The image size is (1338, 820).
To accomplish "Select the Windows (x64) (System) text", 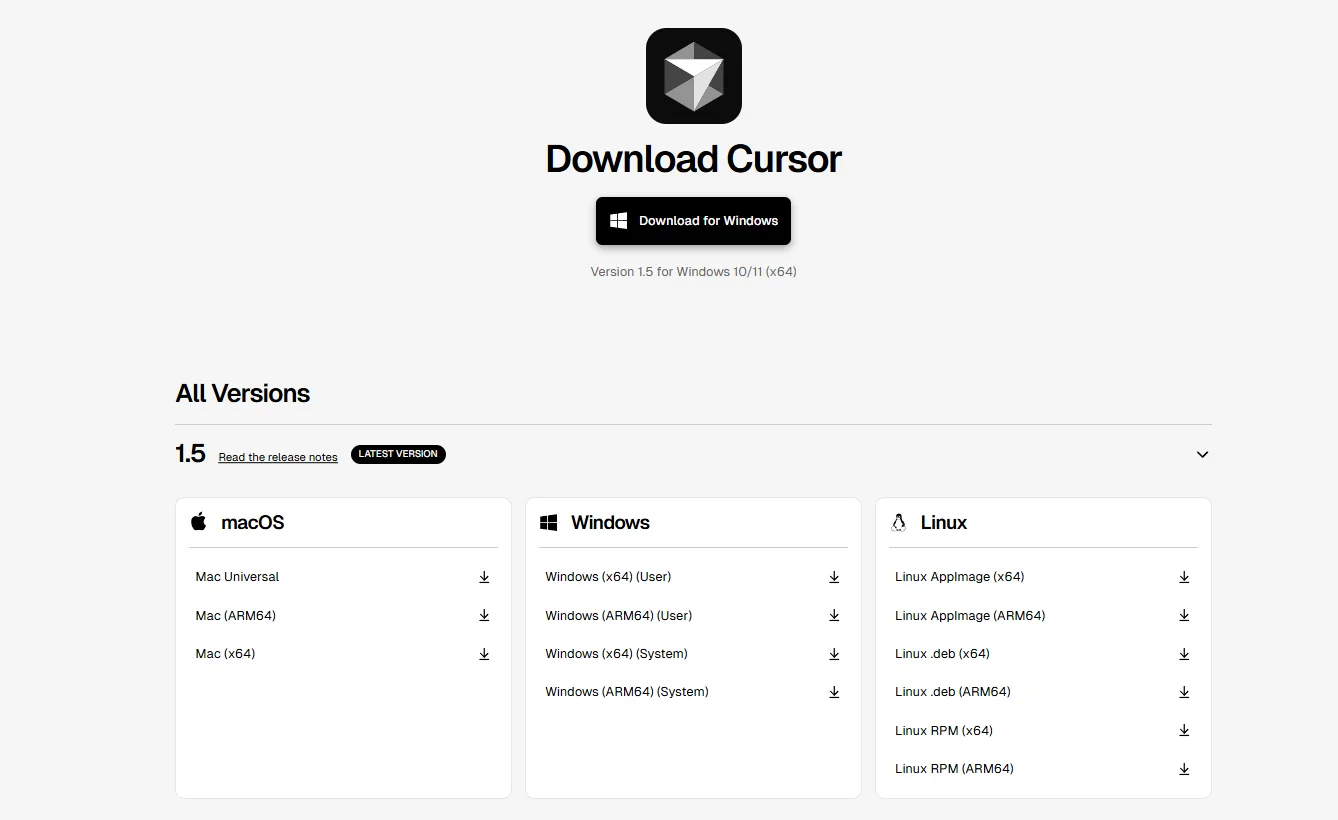I will [616, 654].
